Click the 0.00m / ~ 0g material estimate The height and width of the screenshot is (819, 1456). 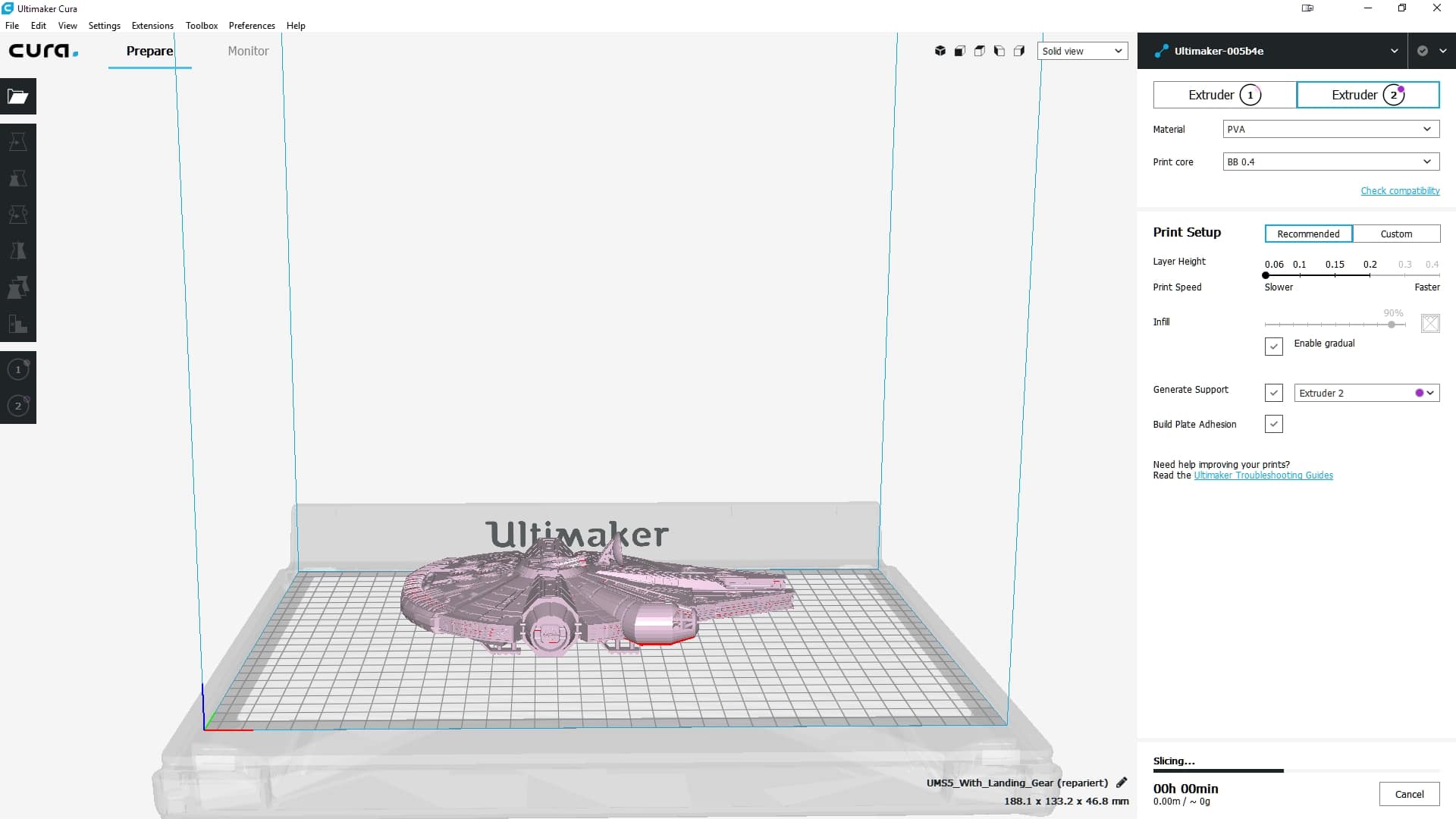click(x=1181, y=802)
